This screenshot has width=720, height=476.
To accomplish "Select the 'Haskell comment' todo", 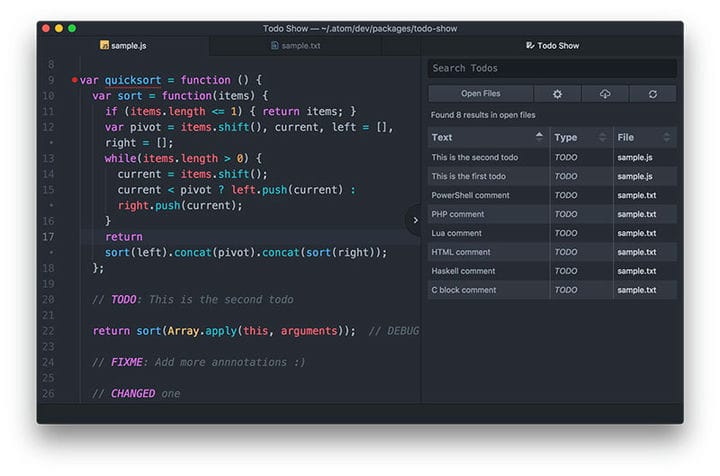I will [552, 271].
